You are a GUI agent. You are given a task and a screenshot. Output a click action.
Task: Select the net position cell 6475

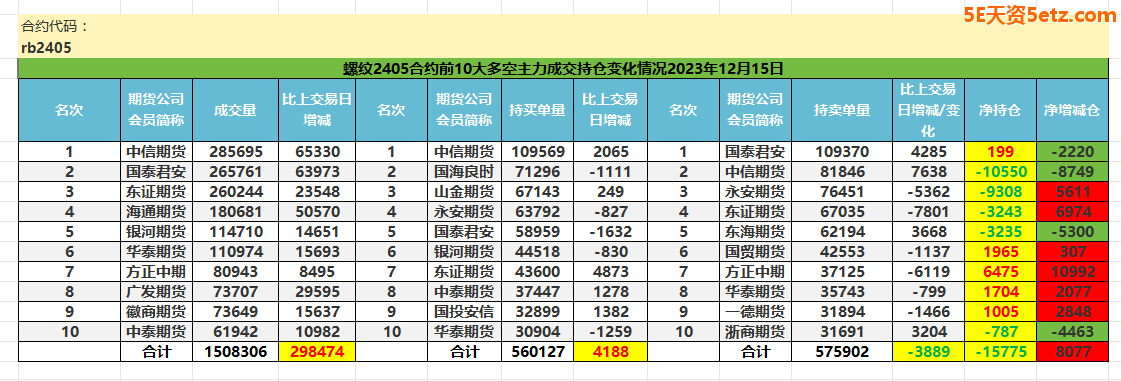(999, 272)
